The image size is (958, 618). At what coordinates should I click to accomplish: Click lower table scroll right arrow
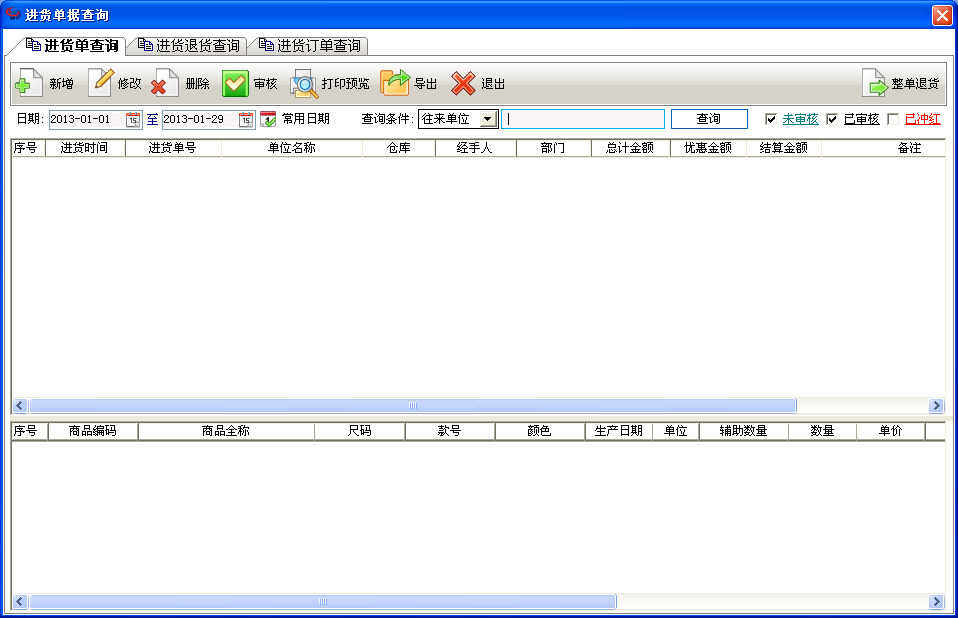pyautogui.click(x=936, y=602)
